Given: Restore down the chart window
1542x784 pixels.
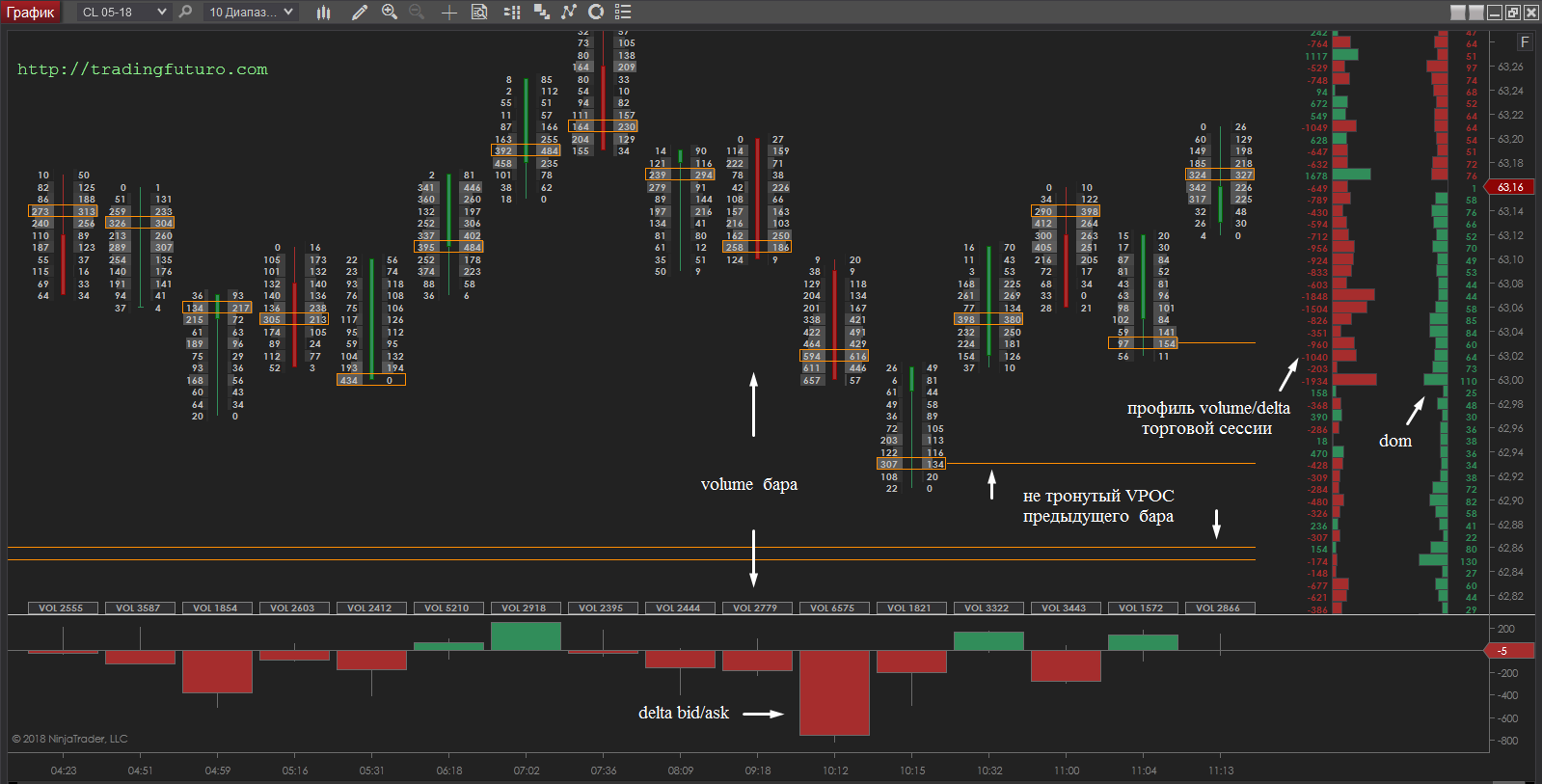Looking at the screenshot, I should (1512, 12).
